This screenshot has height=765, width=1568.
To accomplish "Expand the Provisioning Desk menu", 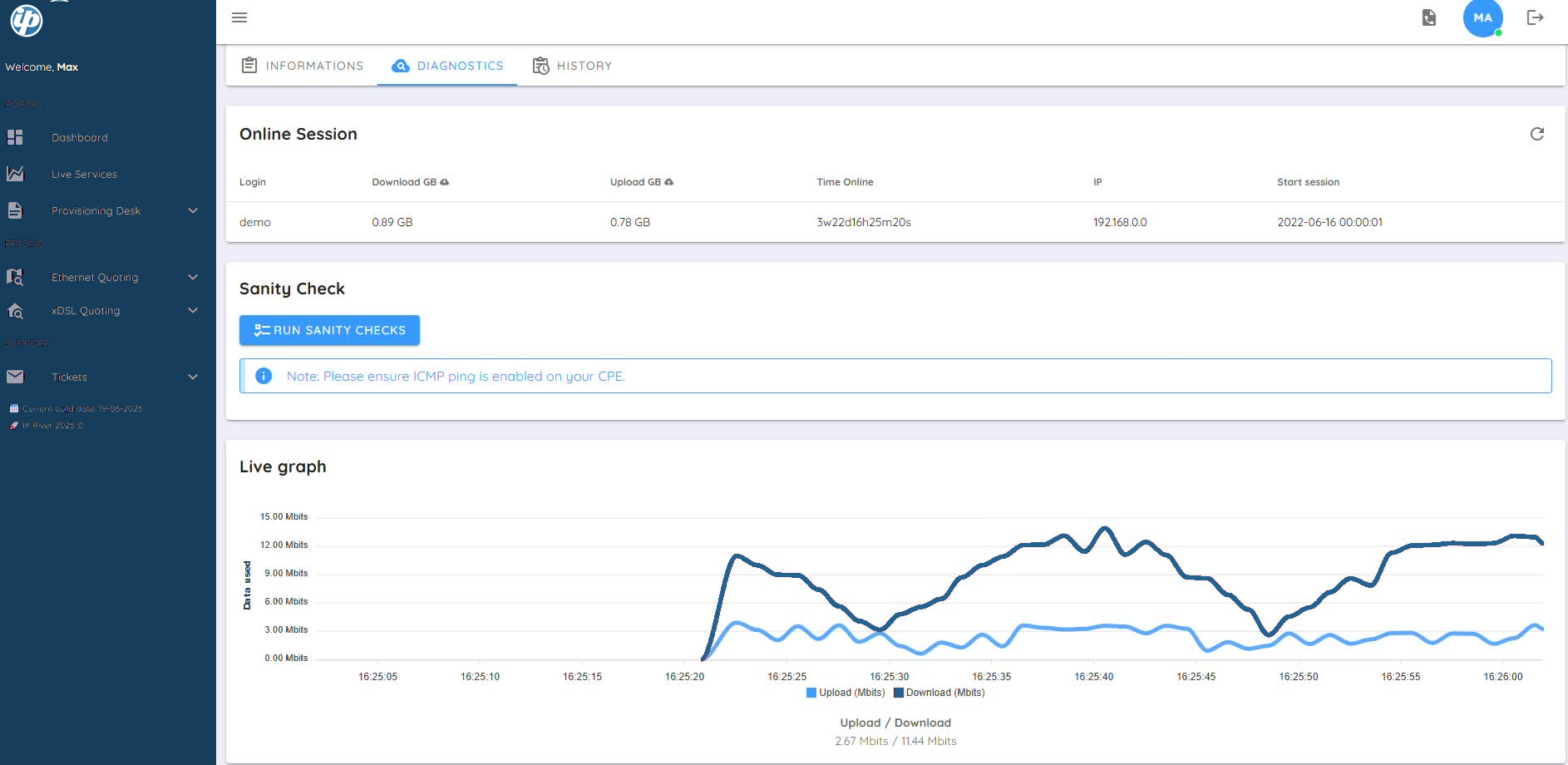I will (193, 210).
